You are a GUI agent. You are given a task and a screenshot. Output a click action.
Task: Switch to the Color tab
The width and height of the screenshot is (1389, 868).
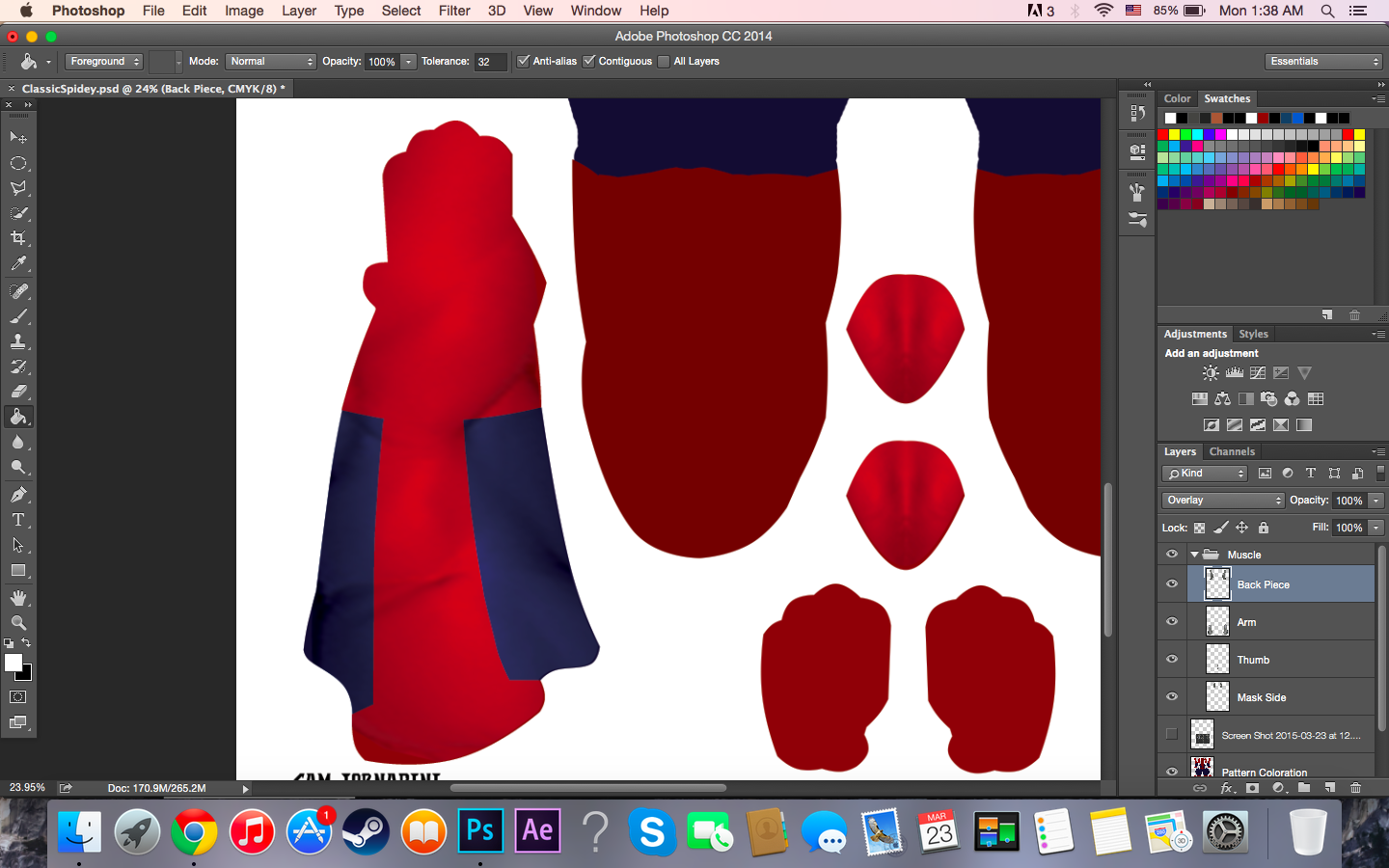[1177, 98]
